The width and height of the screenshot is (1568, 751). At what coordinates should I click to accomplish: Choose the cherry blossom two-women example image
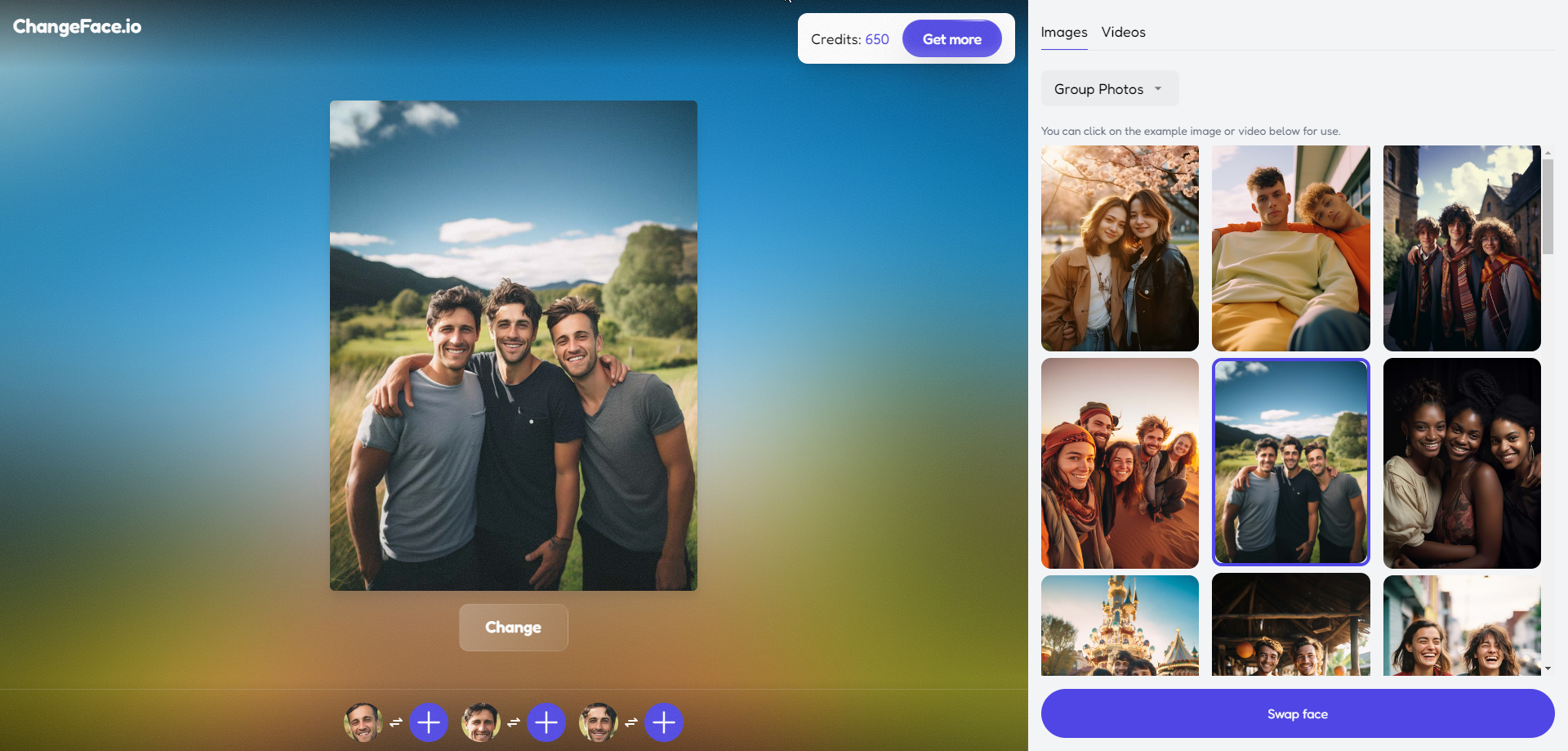tap(1120, 248)
